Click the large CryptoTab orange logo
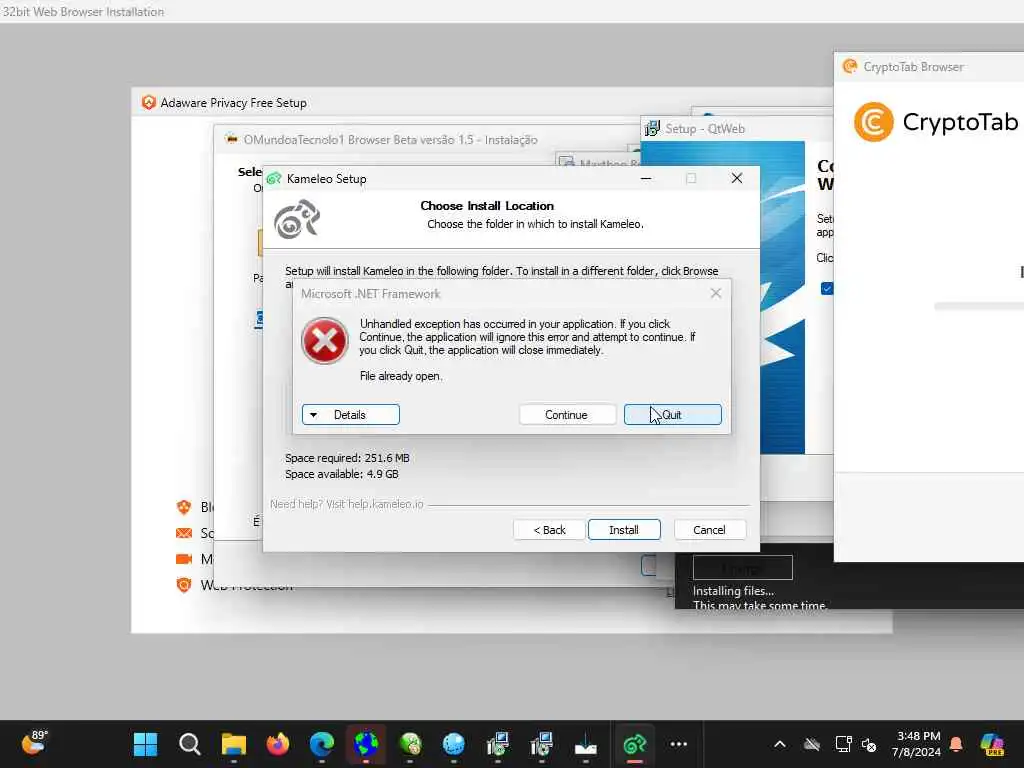 873,122
